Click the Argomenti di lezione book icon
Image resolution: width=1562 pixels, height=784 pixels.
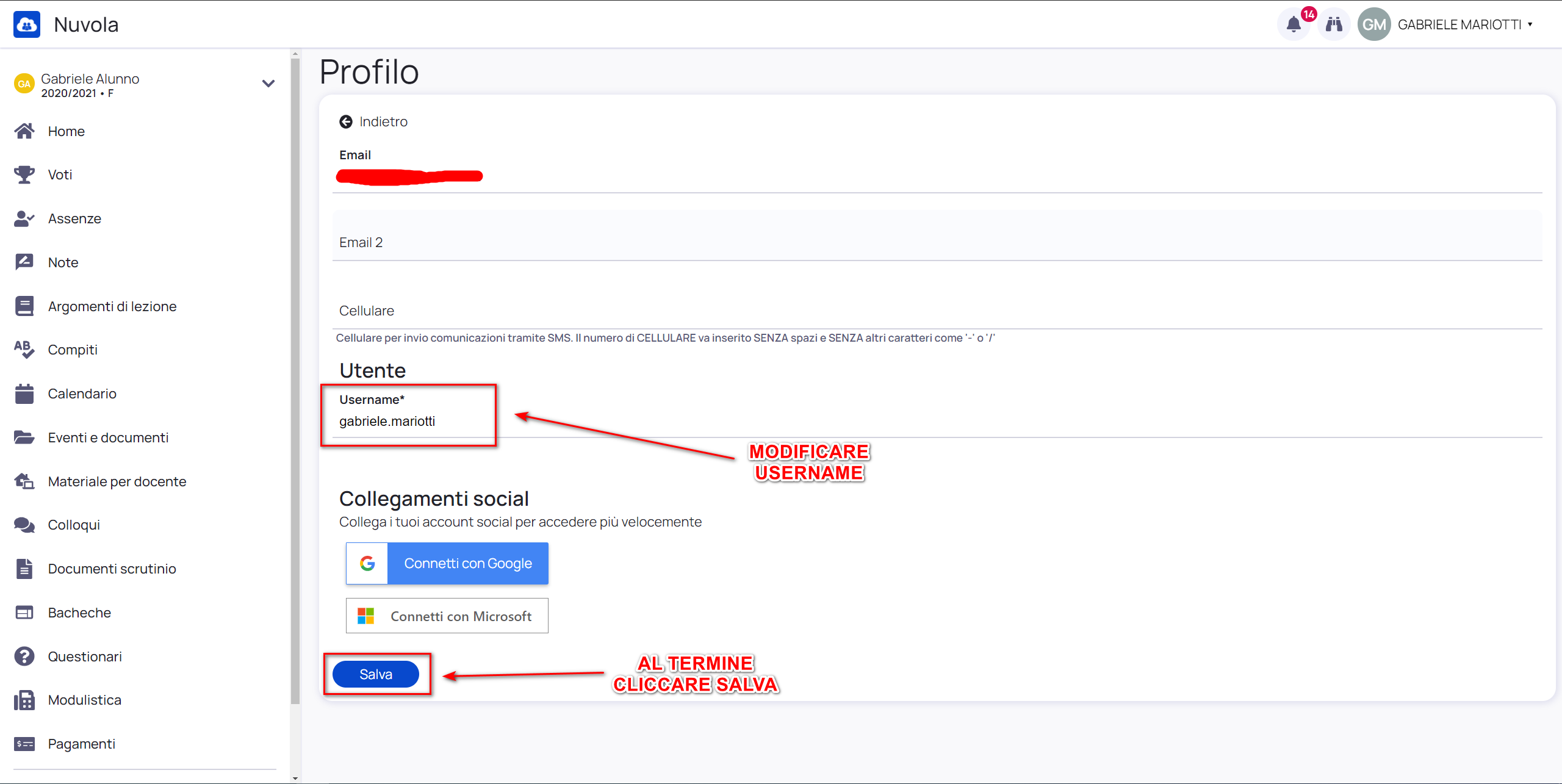coord(24,306)
